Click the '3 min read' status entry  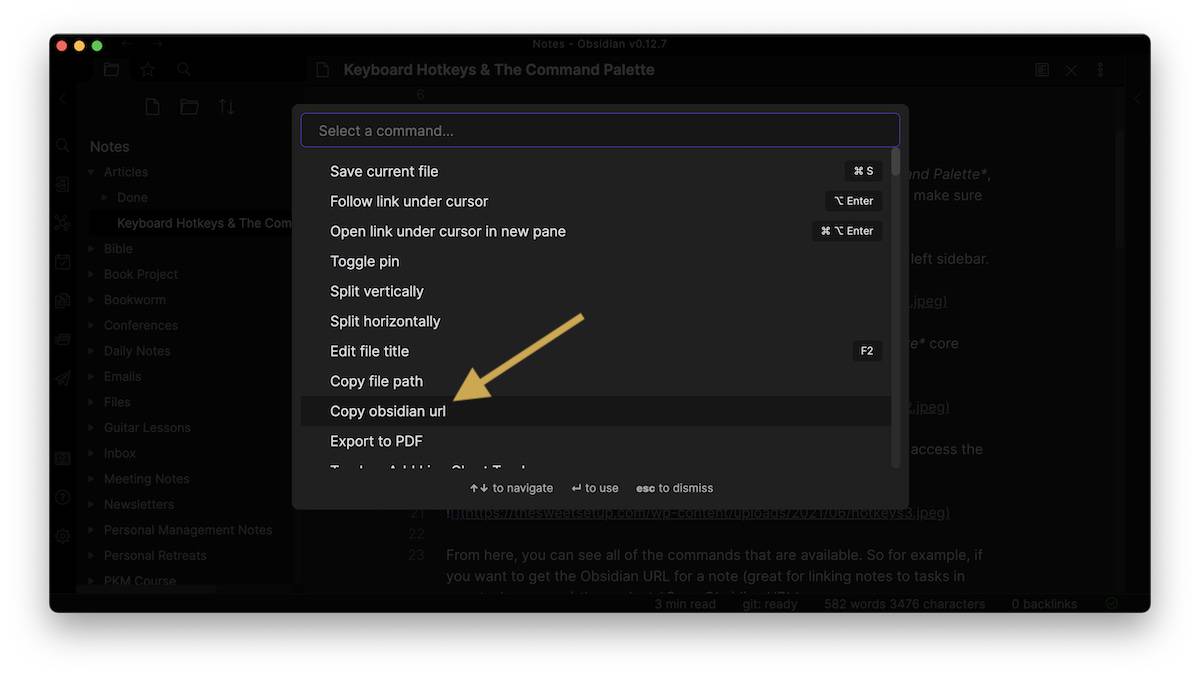tap(686, 604)
